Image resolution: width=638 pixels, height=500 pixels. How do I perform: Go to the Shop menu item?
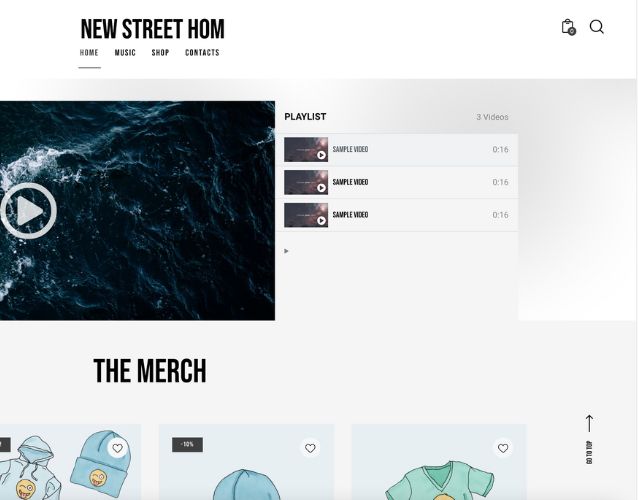(160, 53)
